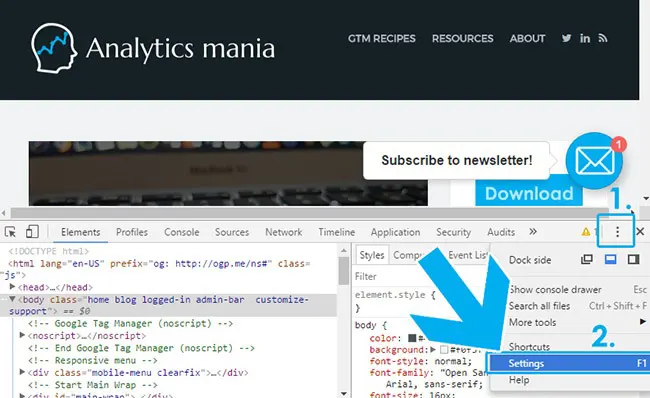The width and height of the screenshot is (650, 398).
Task: Open DevTools three-dot customize menu
Action: coord(617,232)
